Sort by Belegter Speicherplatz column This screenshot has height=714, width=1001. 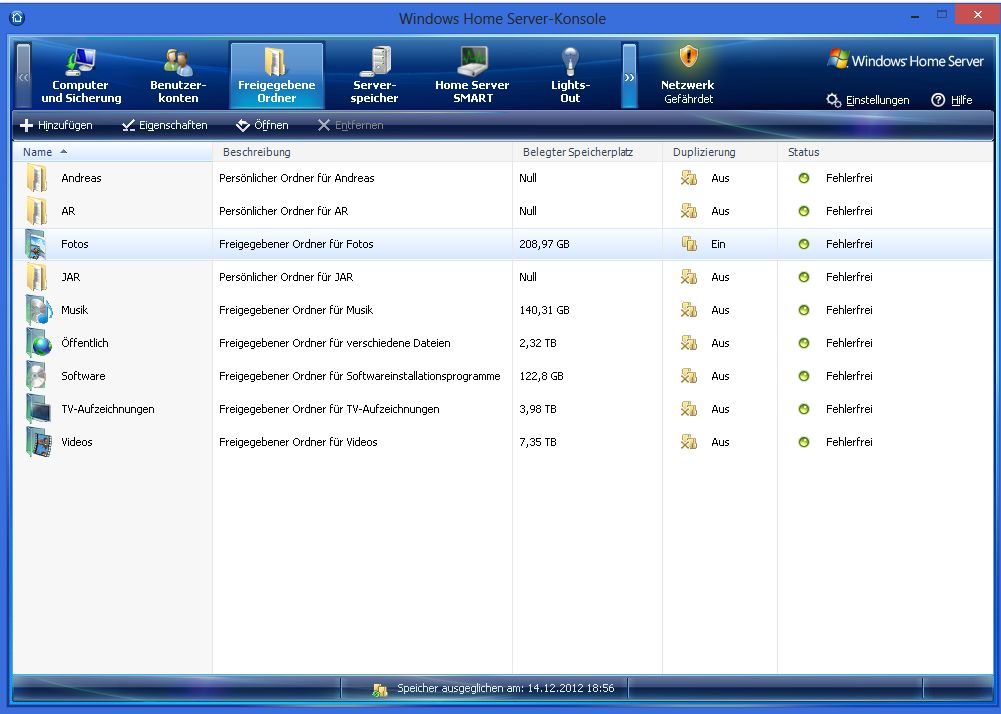[587, 152]
